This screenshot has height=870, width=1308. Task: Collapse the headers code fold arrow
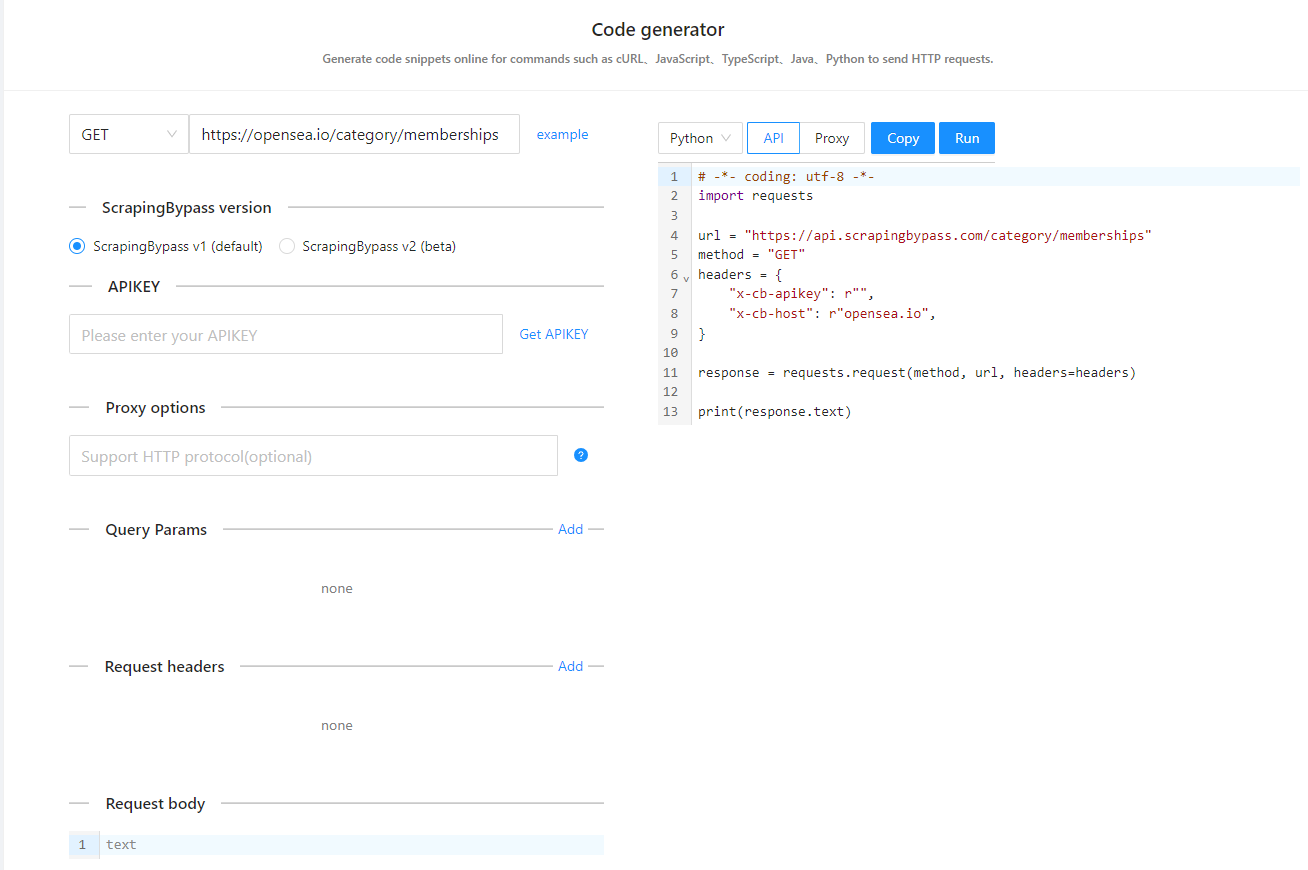pos(686,277)
